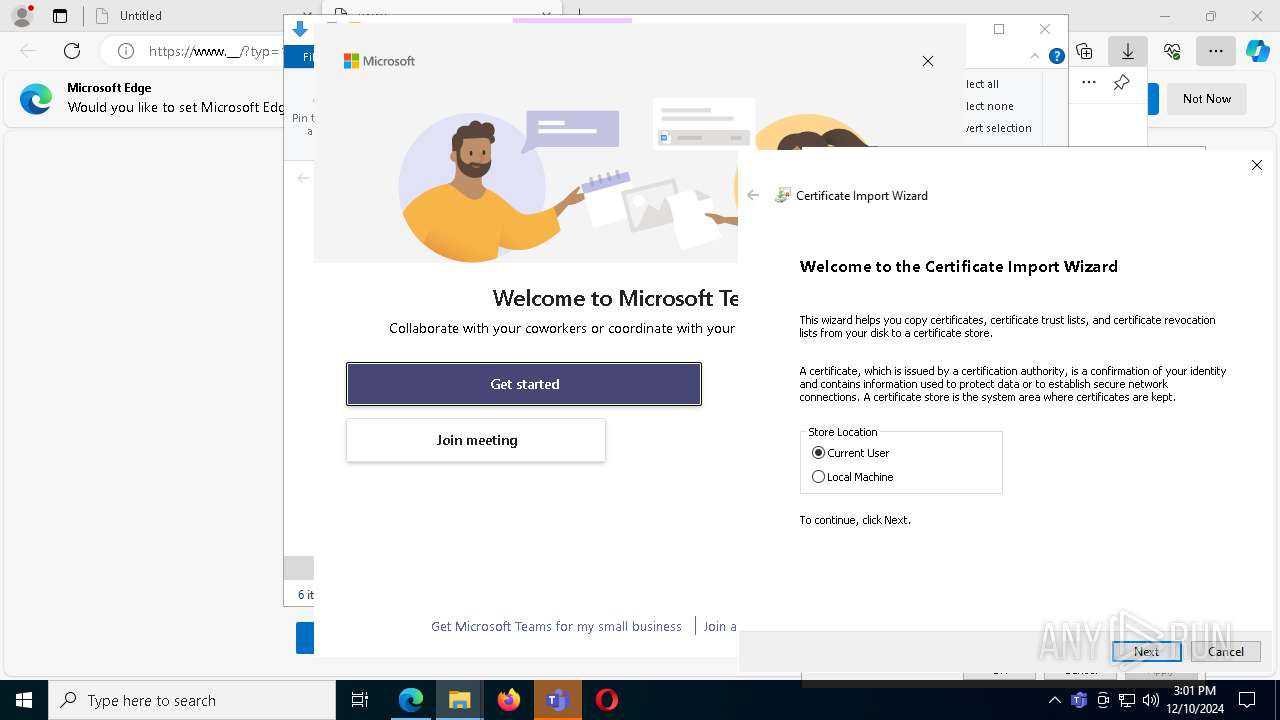Viewport: 1280px width, 720px height.
Task: Refresh the Edge page
Action: [x=72, y=50]
